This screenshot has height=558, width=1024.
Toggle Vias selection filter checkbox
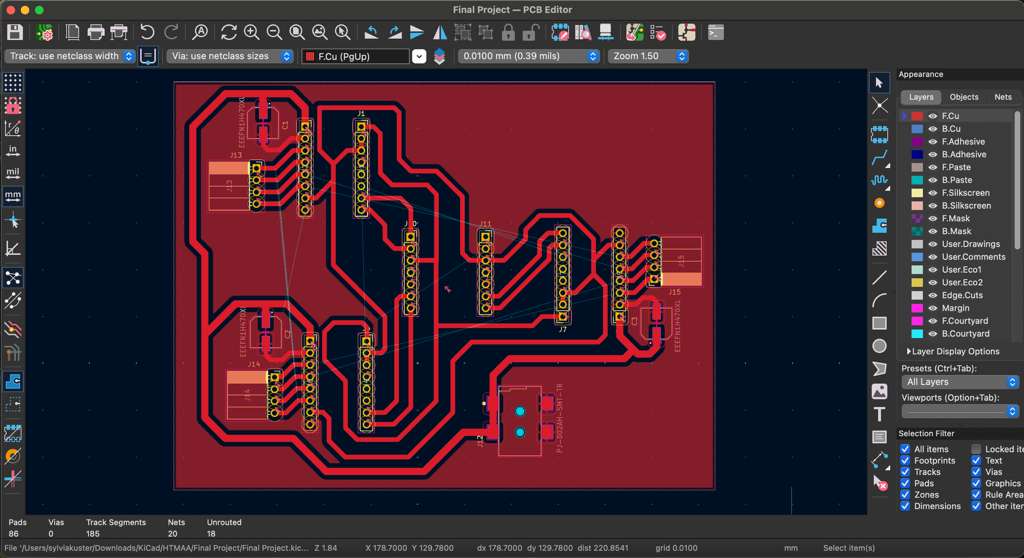pyautogui.click(x=976, y=472)
